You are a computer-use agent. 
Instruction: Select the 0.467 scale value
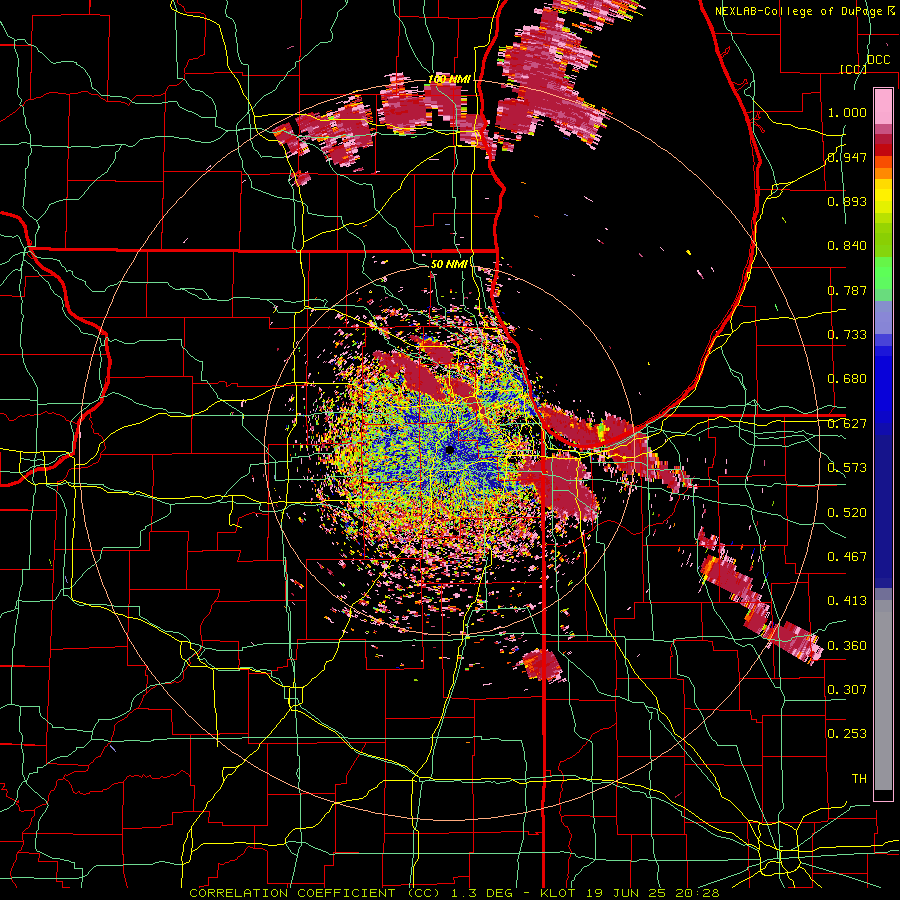[847, 557]
